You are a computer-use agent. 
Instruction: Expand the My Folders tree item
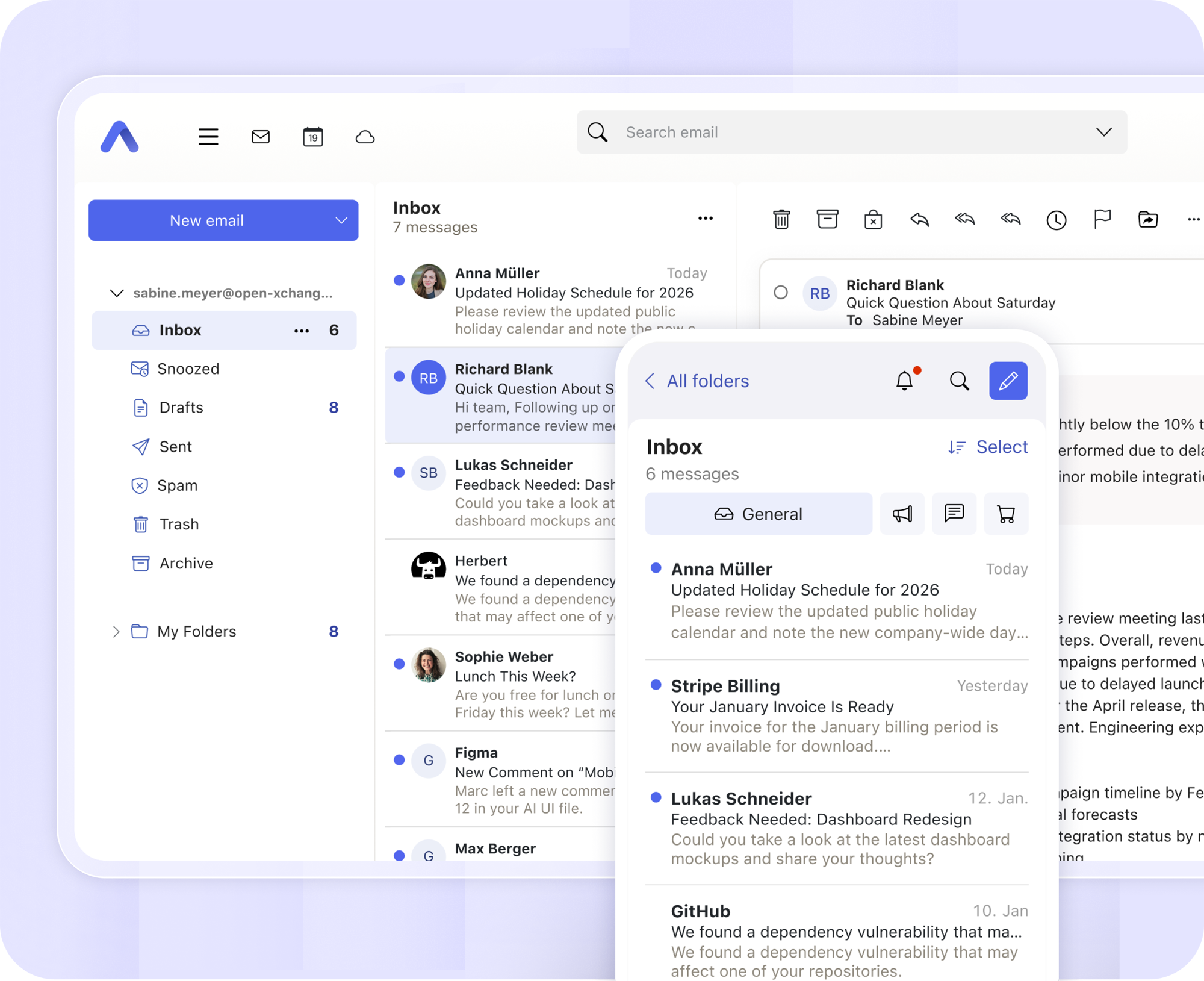click(116, 631)
